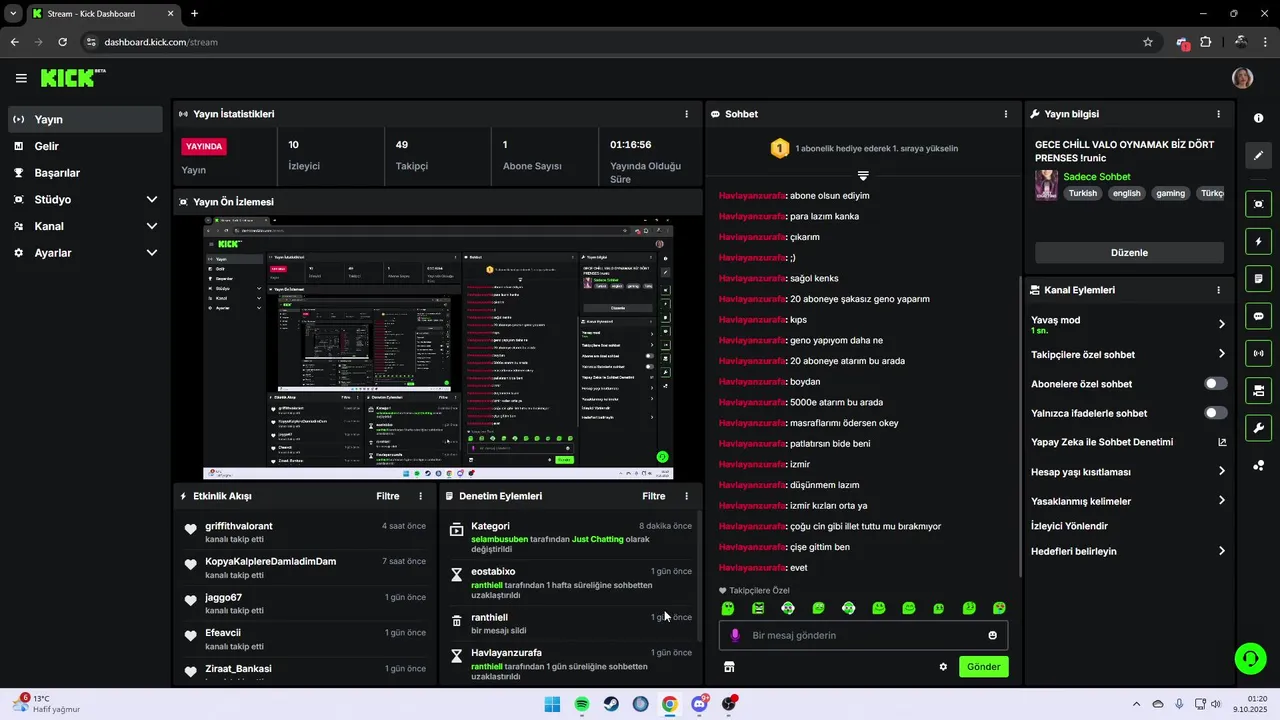
Task: Click the Stream - Kick Dashboard browser tab
Action: [102, 14]
